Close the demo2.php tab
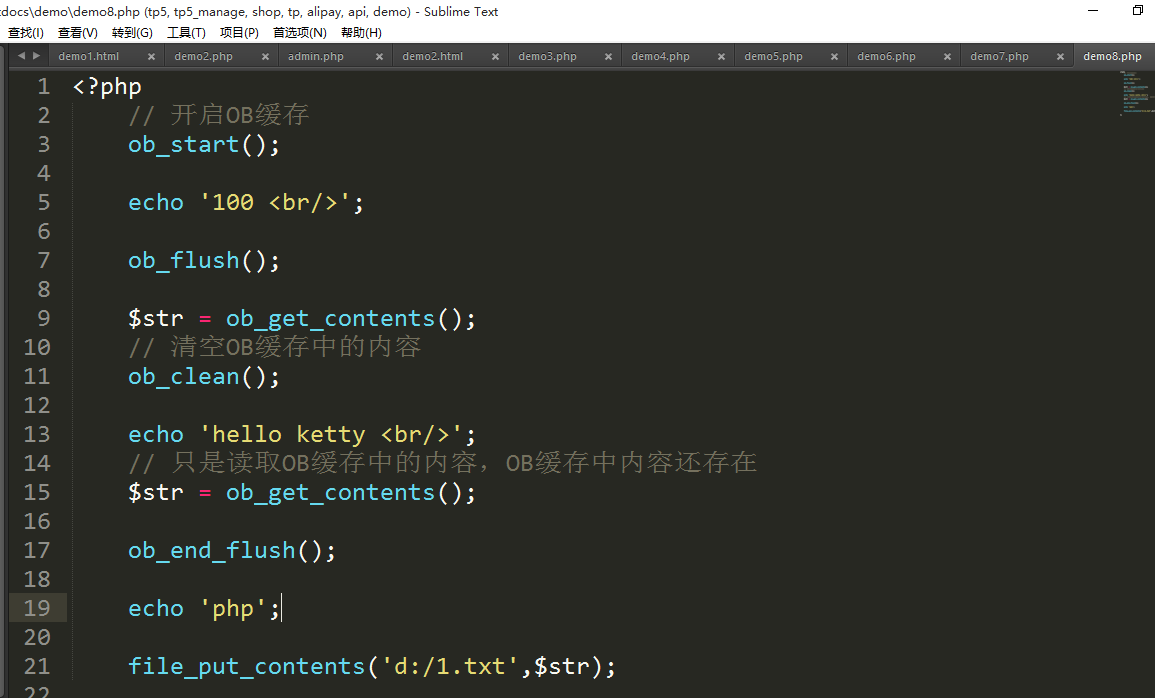The width and height of the screenshot is (1155, 698). point(265,57)
